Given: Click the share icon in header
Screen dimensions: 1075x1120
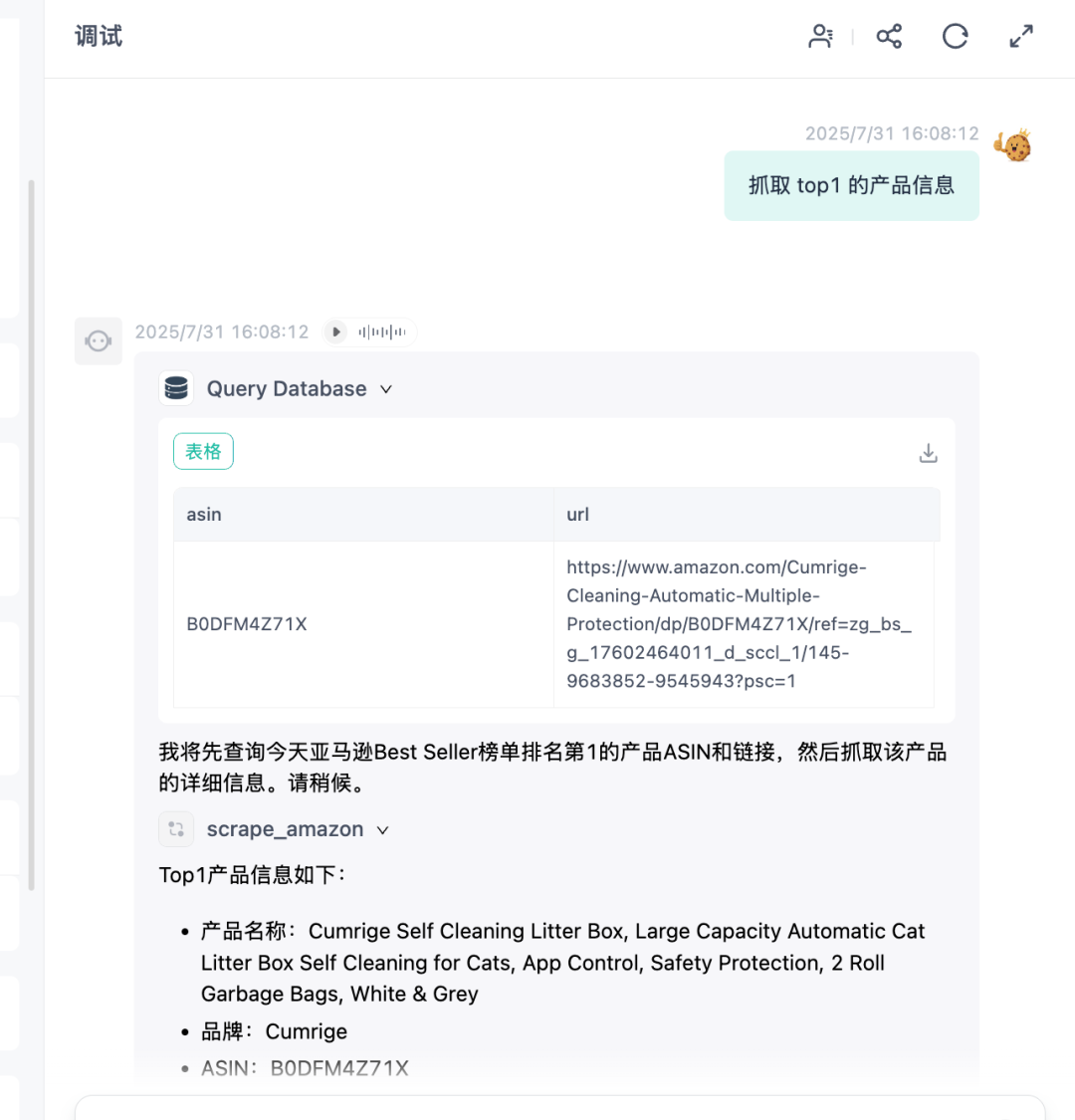Looking at the screenshot, I should [889, 37].
